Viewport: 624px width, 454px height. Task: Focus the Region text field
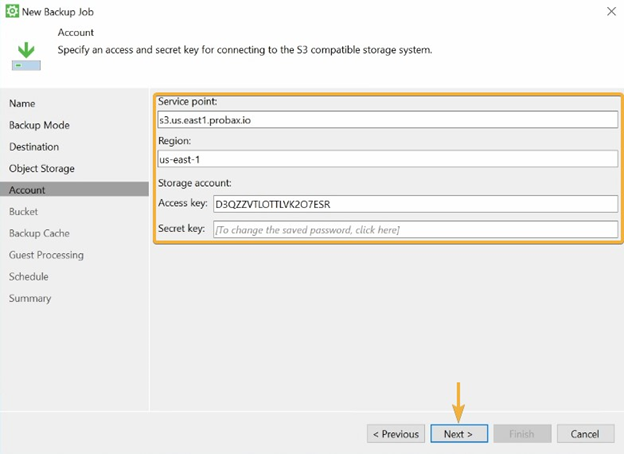coord(388,159)
